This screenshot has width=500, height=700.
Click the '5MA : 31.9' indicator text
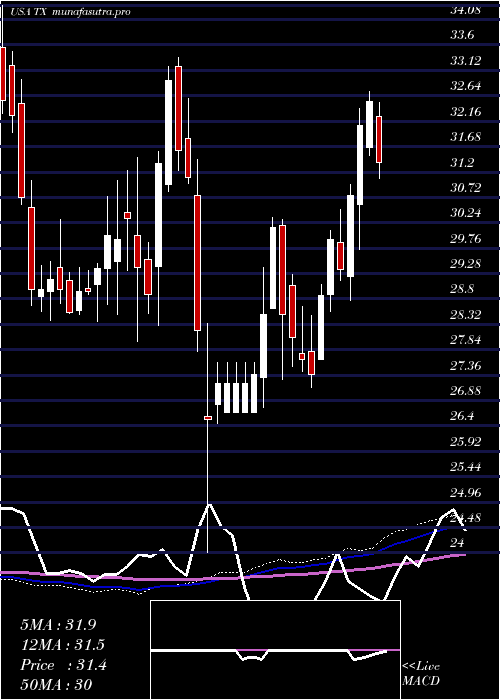pyautogui.click(x=58, y=625)
